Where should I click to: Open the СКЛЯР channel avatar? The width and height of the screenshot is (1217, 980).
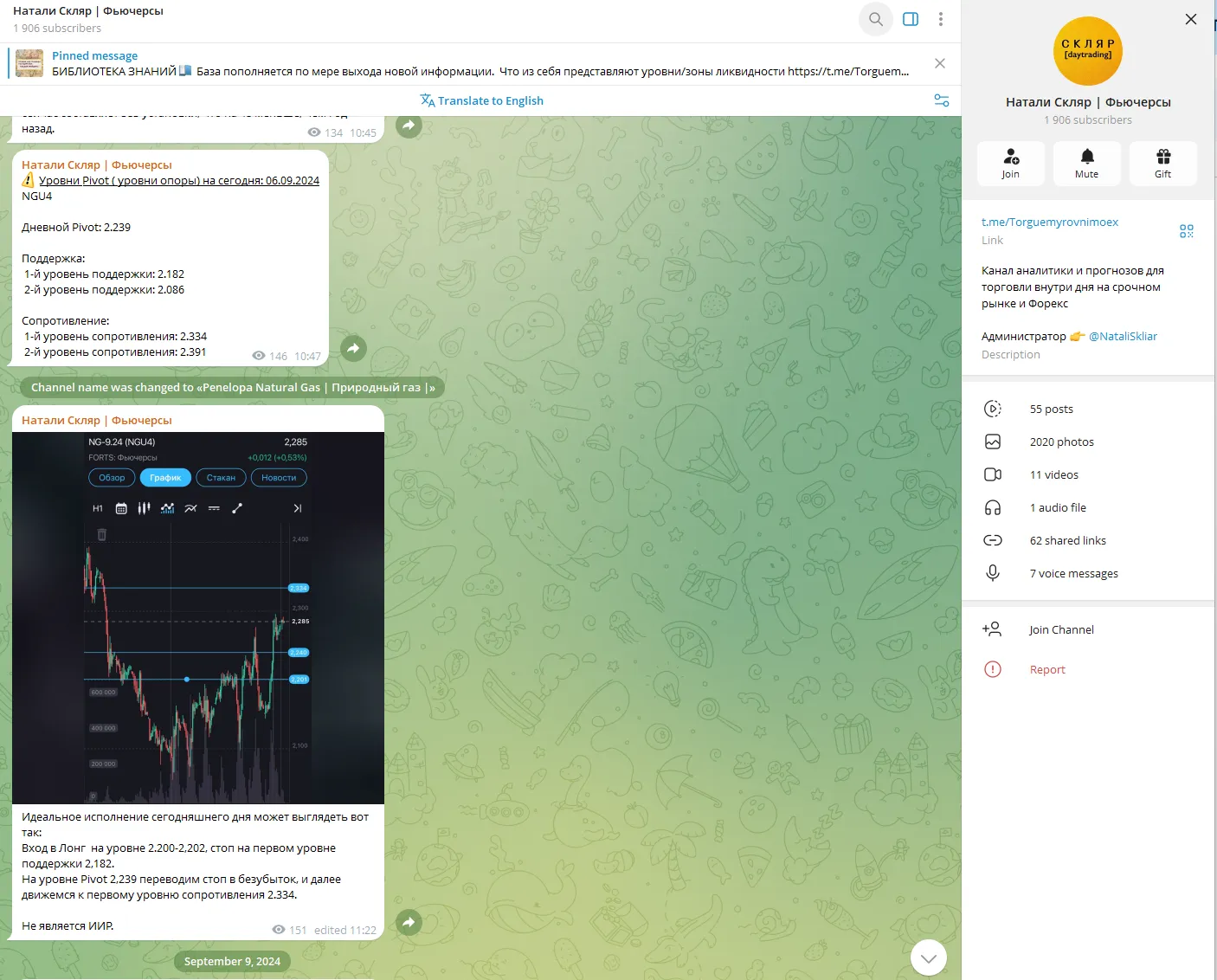pos(1088,51)
